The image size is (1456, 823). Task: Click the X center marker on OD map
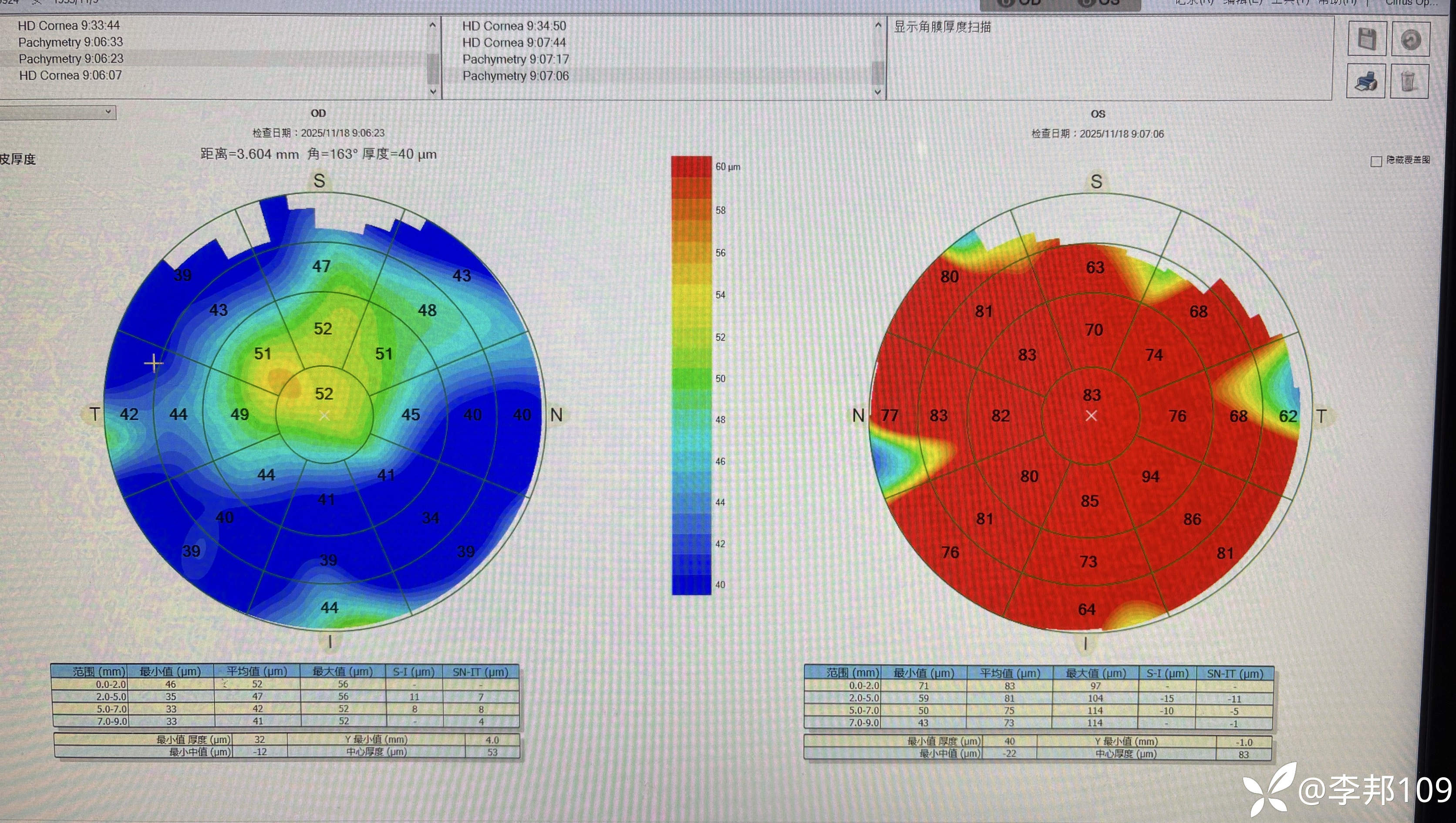[324, 416]
